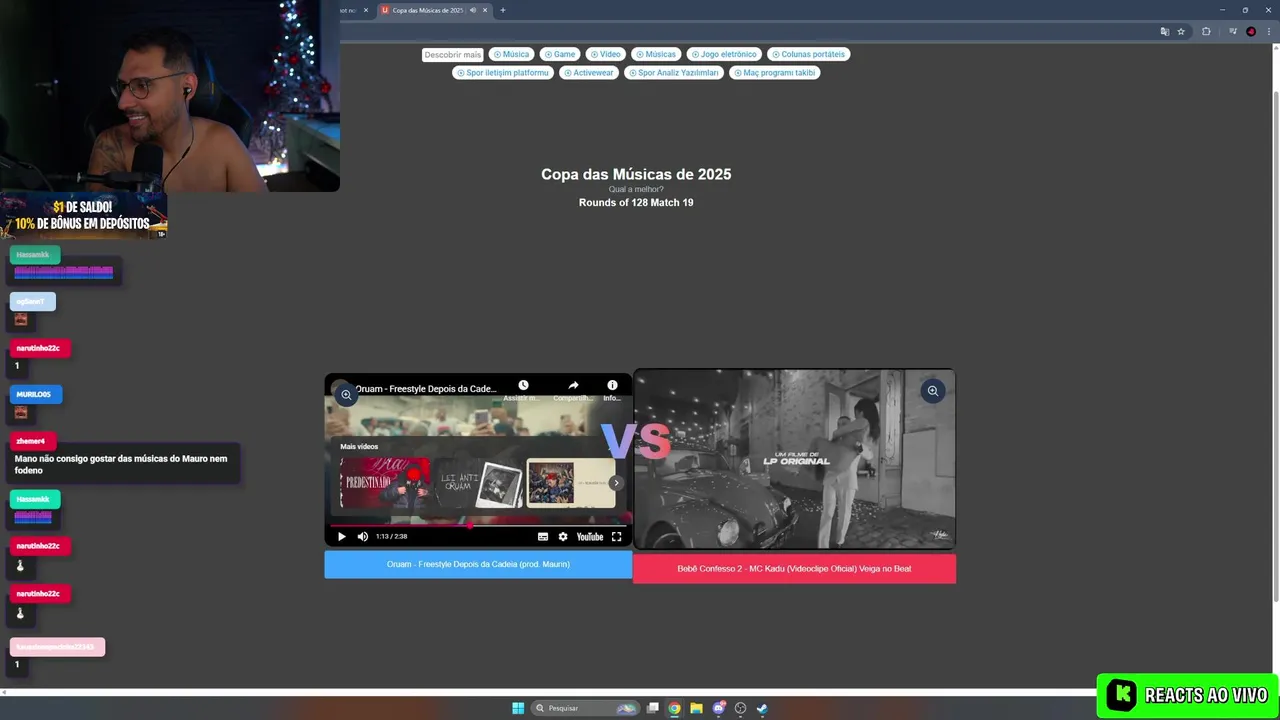Screen dimensions: 1280x720
Task: Bookmark this page with the star
Action: click(x=1181, y=32)
